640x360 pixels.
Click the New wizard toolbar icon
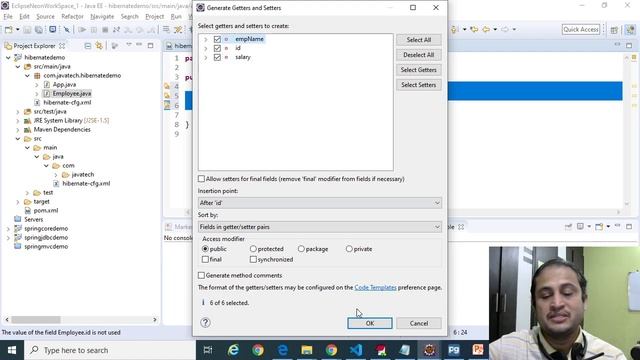point(8,30)
